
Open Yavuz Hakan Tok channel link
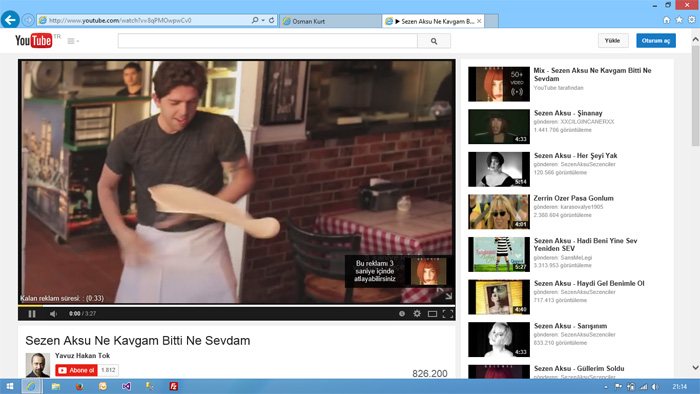point(82,356)
